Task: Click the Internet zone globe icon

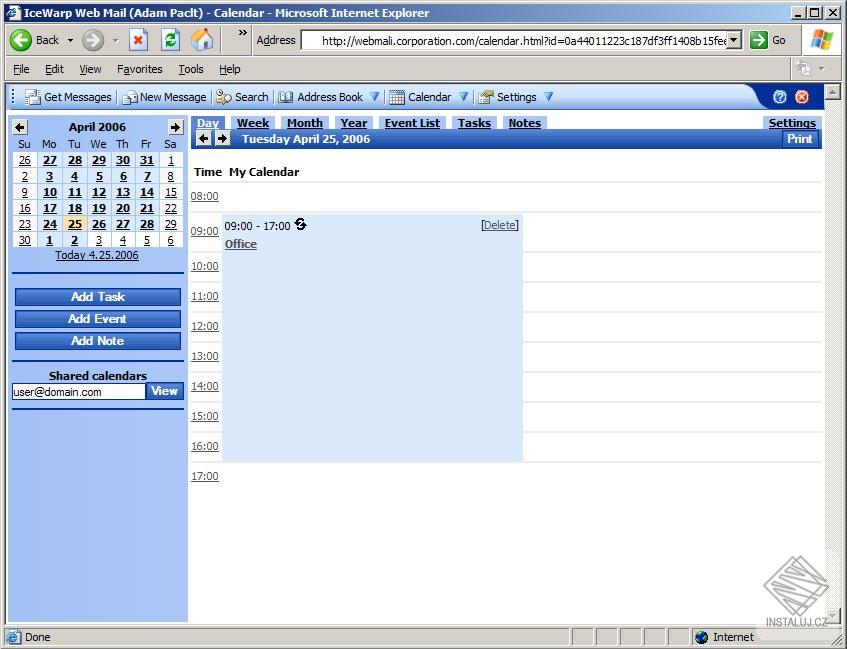Action: [701, 637]
